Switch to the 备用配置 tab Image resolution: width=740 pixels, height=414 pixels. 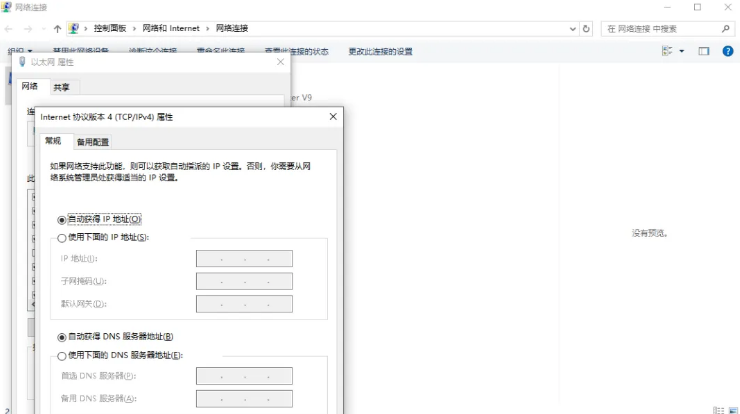point(93,142)
